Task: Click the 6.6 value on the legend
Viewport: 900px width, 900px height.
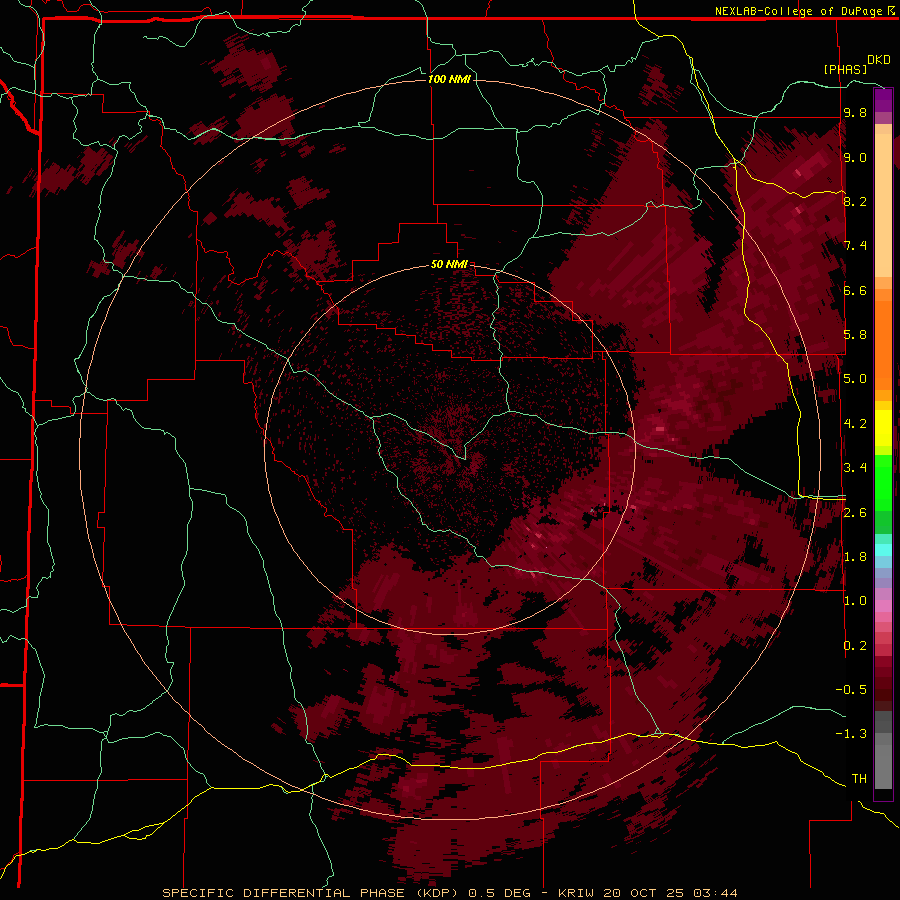Action: pyautogui.click(x=855, y=290)
